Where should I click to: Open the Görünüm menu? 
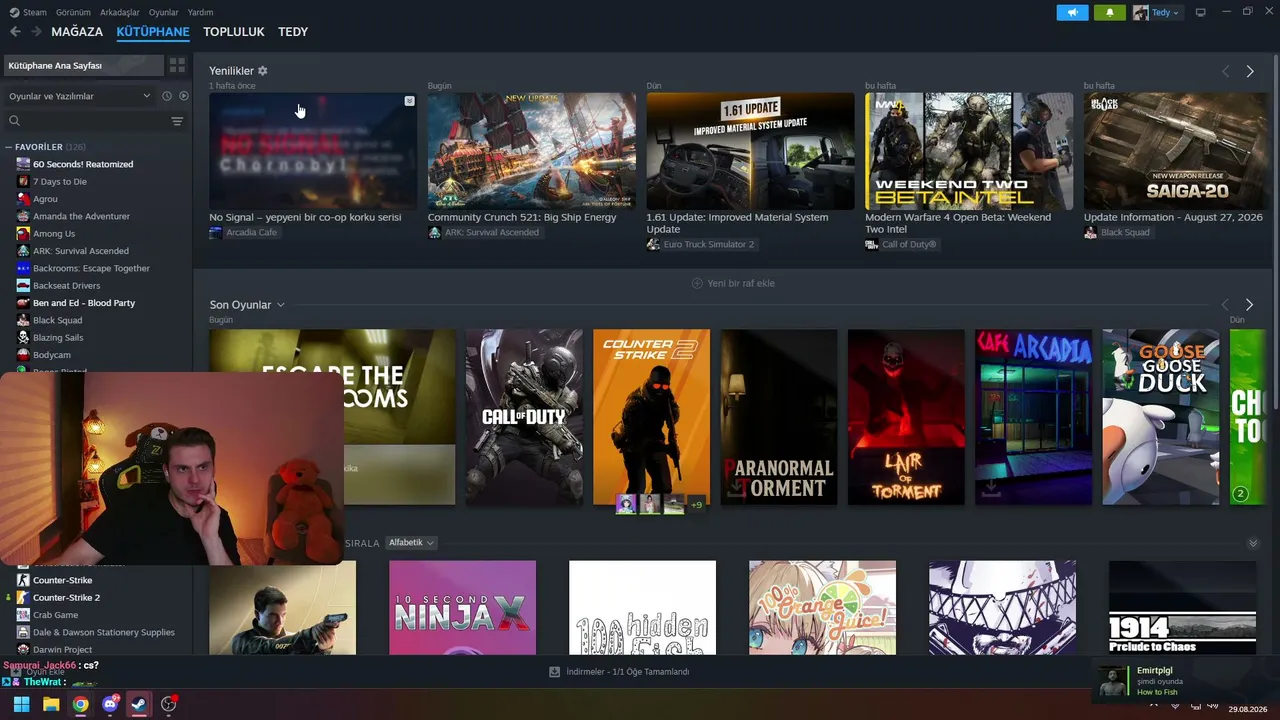point(73,12)
